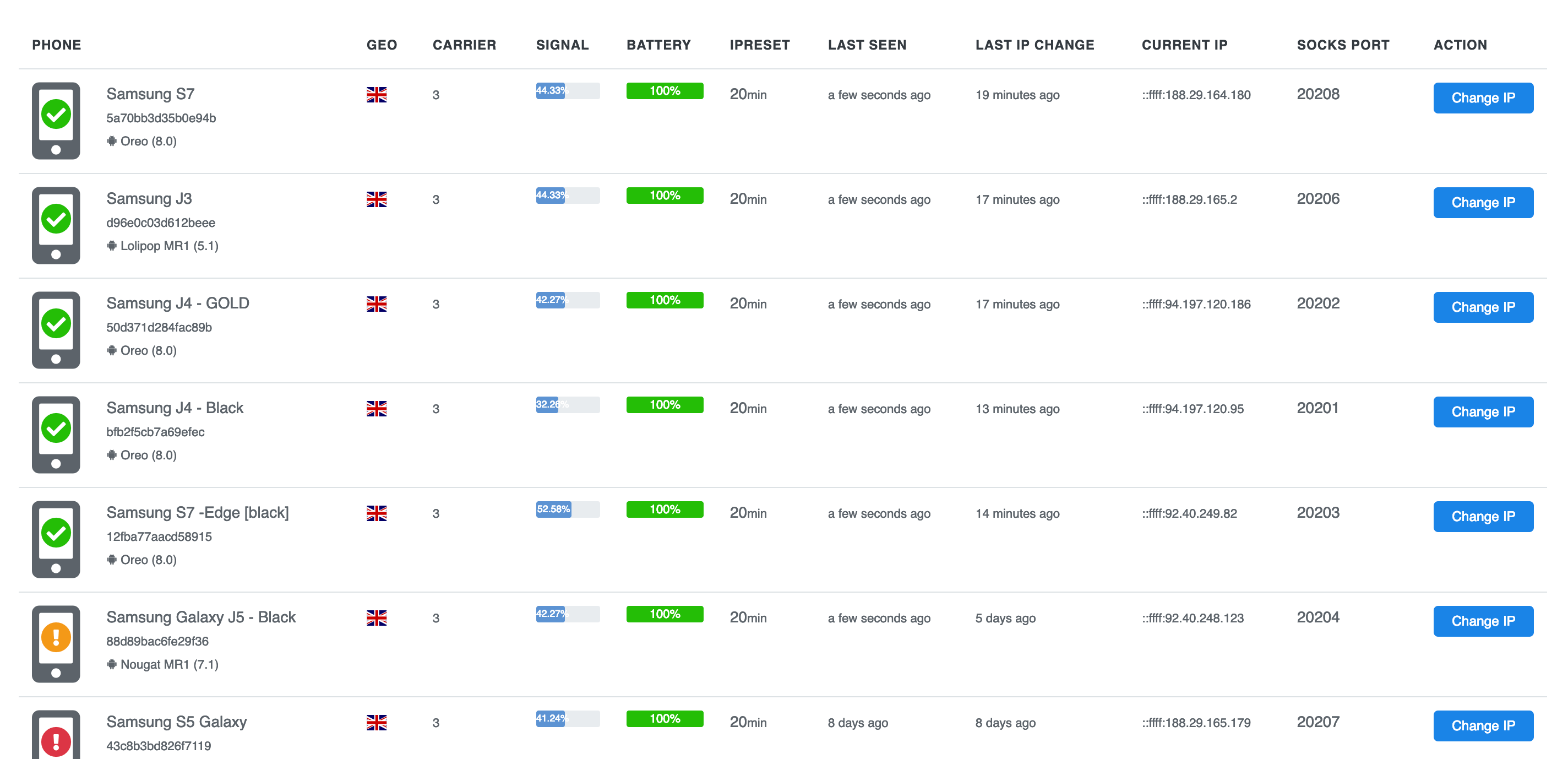Click the Samsung J4 - GOLD phone icon
This screenshot has width=1568, height=759.
pos(56,329)
